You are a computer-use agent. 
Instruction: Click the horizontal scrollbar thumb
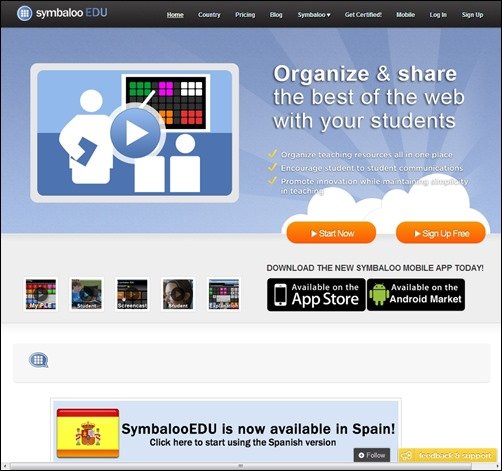coord(240,466)
